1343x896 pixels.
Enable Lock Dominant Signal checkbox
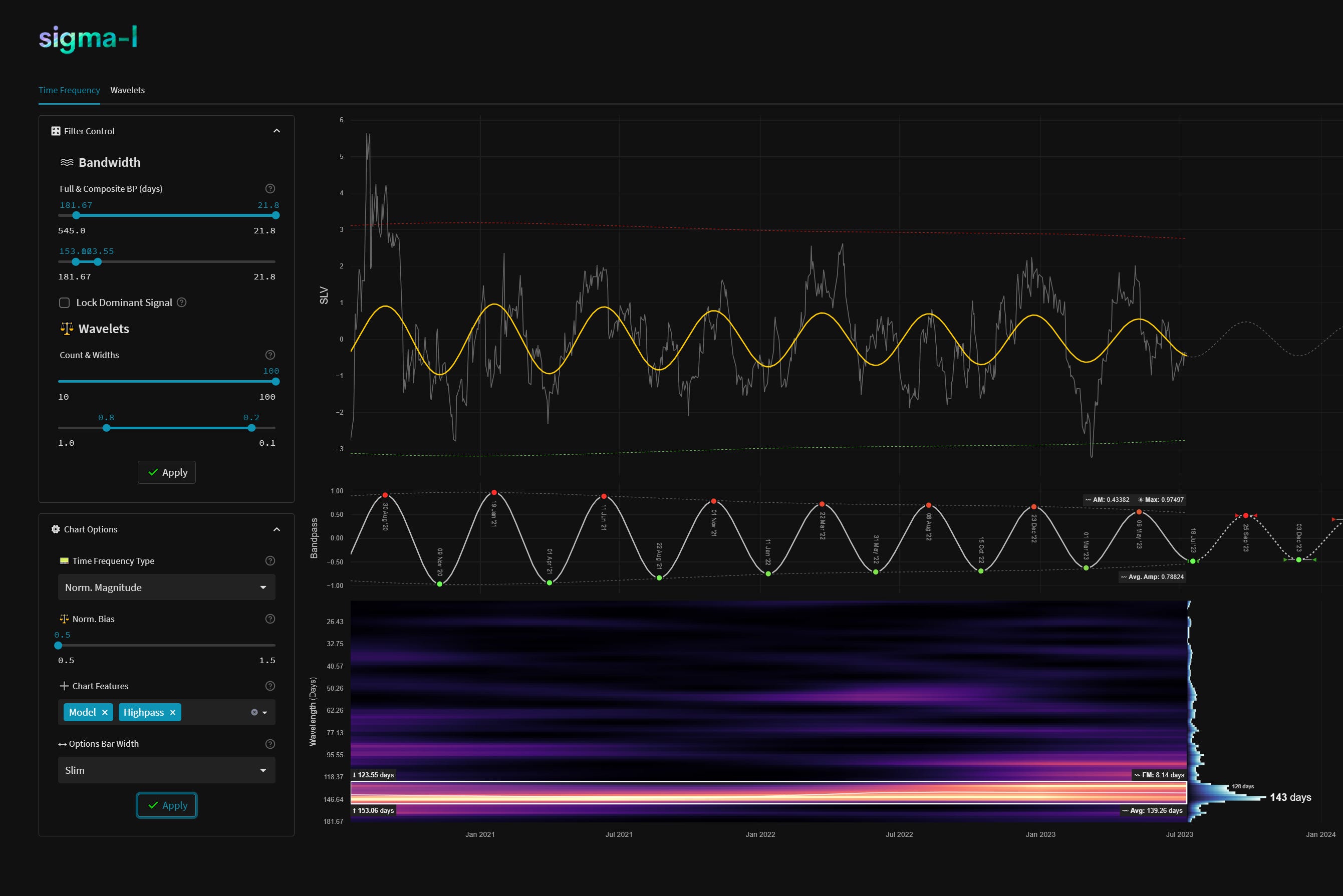pos(65,303)
